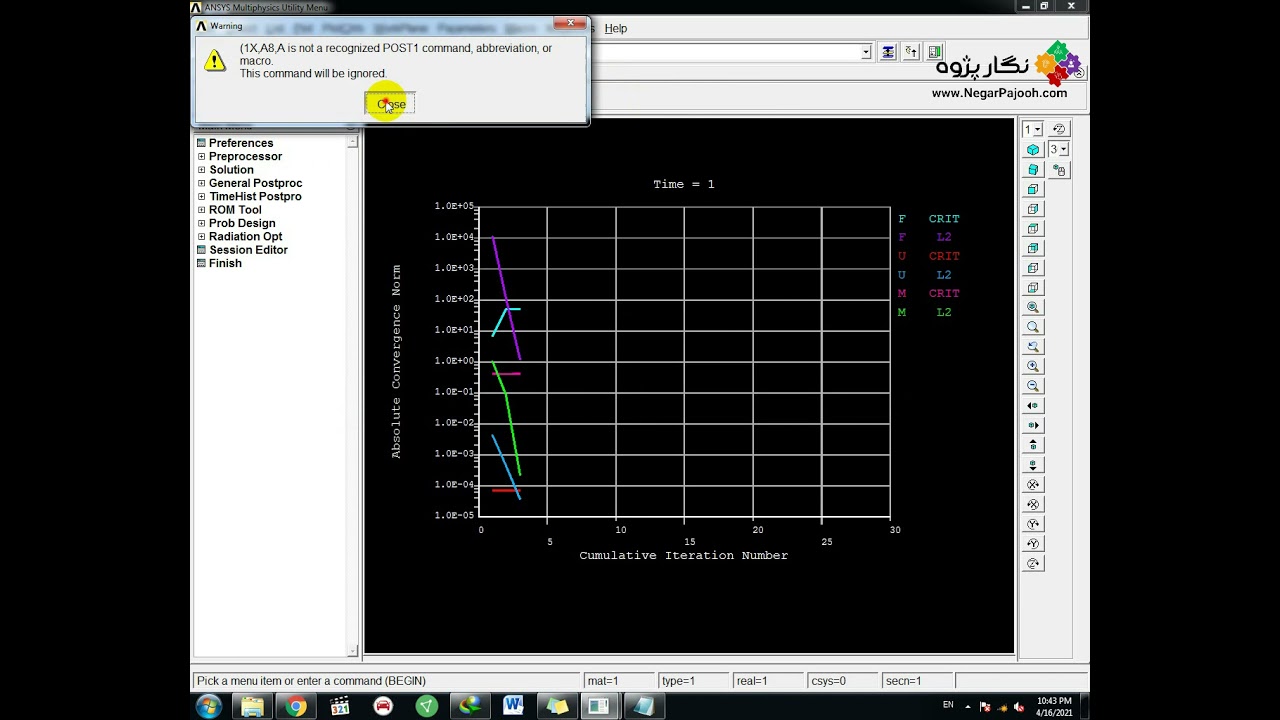Open the Contact Manager toolbar icon
The width and height of the screenshot is (1280, 720).
(x=935, y=52)
